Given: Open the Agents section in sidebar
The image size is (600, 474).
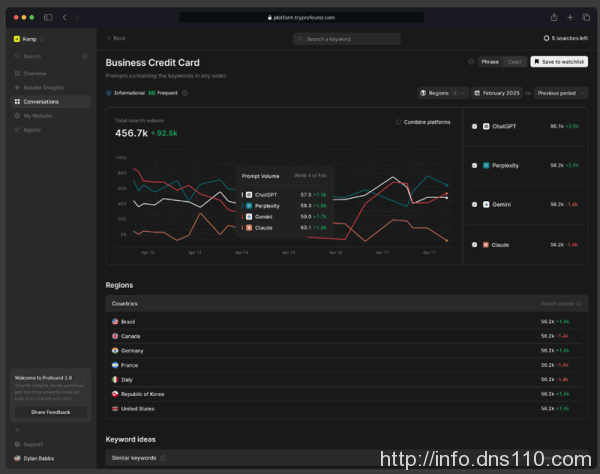Looking at the screenshot, I should pos(33,129).
